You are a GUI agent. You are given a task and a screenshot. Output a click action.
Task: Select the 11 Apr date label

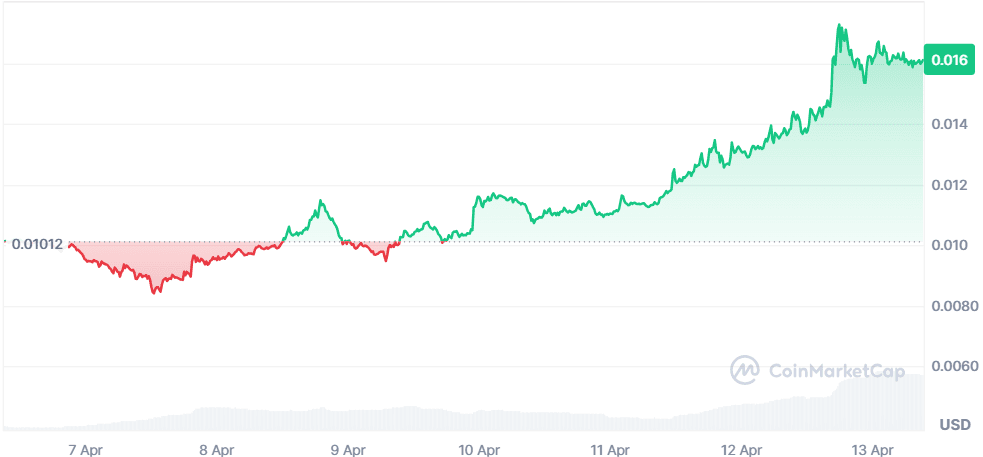coord(610,450)
